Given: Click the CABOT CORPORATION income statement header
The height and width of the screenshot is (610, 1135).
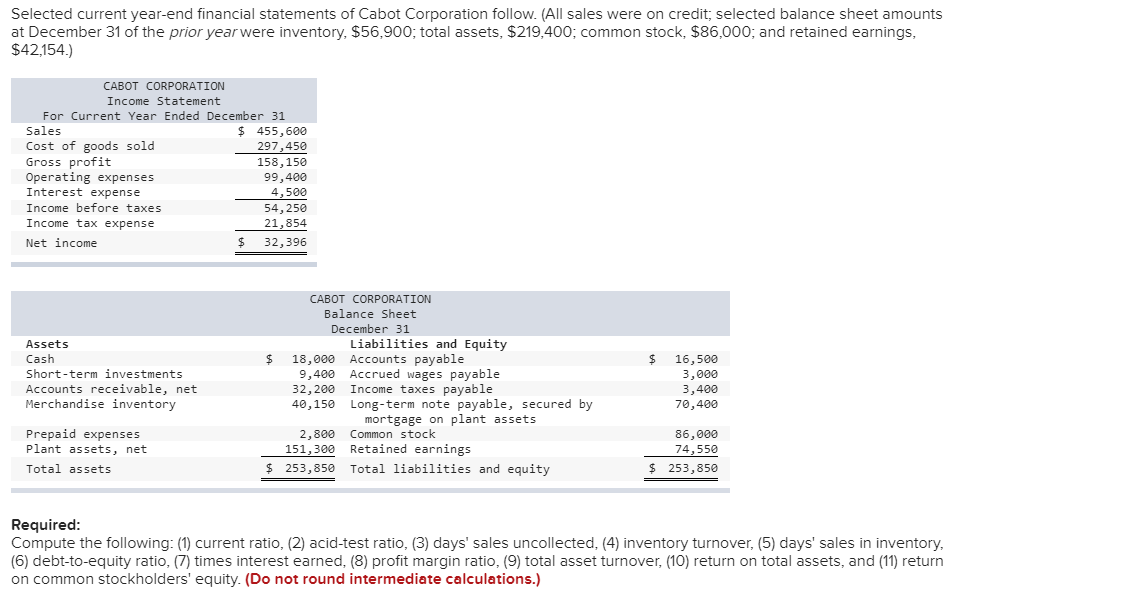Looking at the screenshot, I should click(x=164, y=85).
